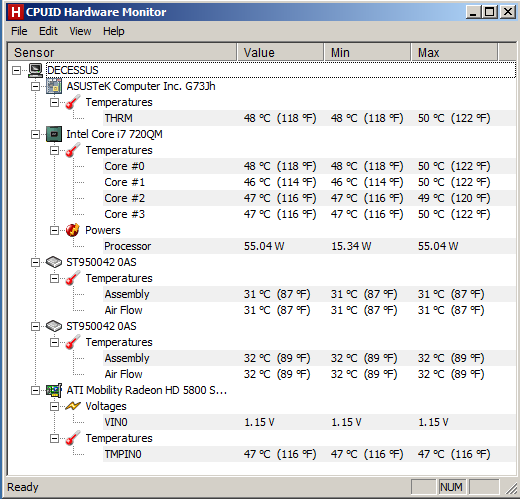The height and width of the screenshot is (499, 520).
Task: Collapse the Temperatures group under the ASUSTeK node
Action: coord(54,102)
